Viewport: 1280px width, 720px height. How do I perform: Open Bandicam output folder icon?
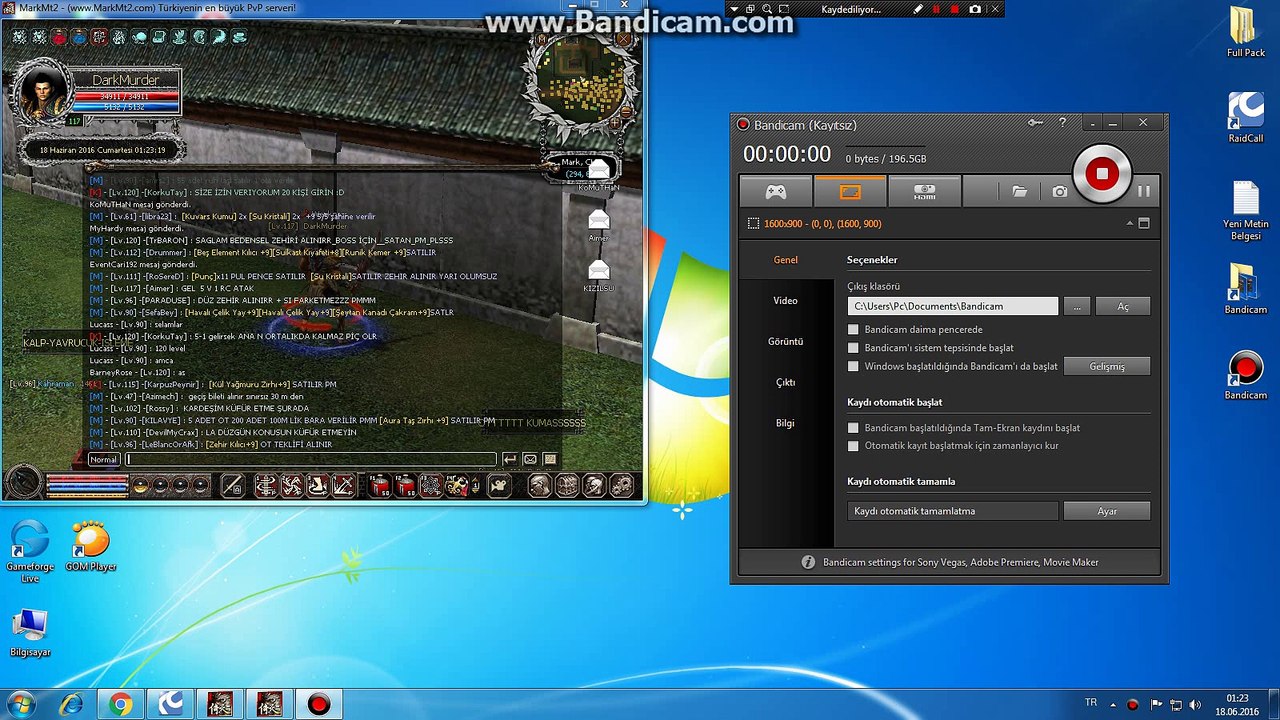1019,191
